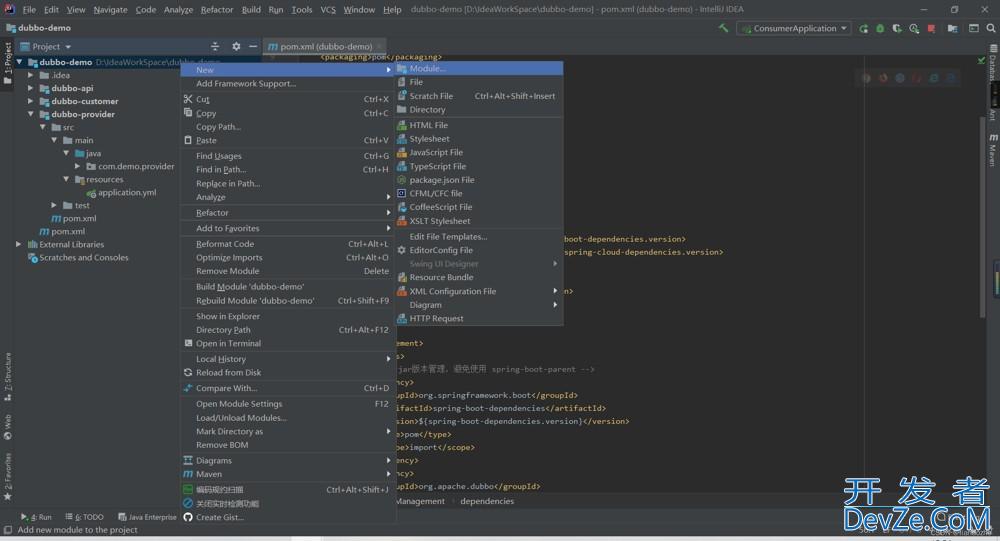Image resolution: width=1000 pixels, height=541 pixels.
Task: Click Optimize Imports in the context menu
Action: coord(288,258)
